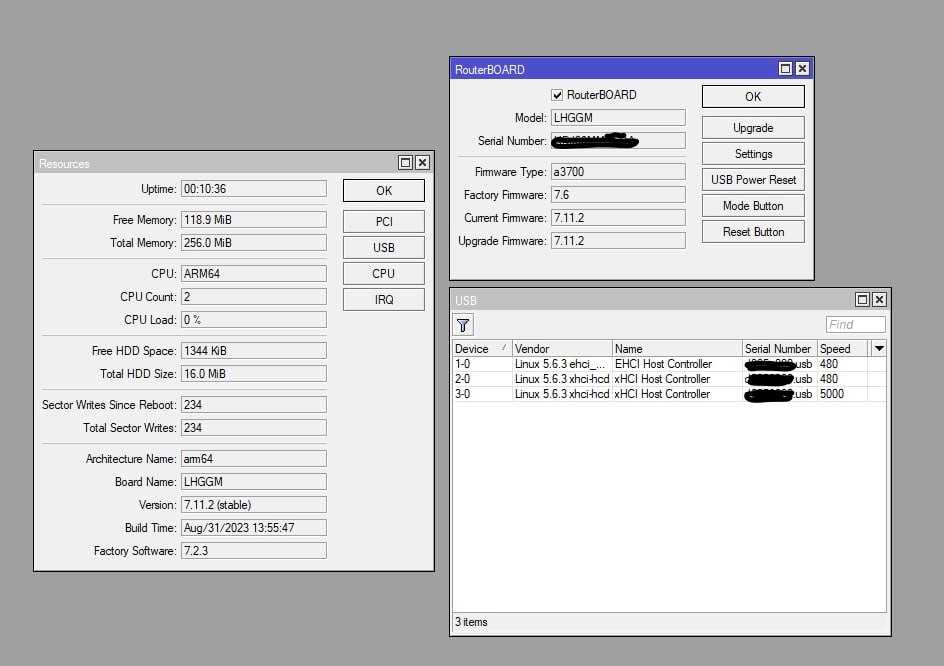
Task: Select the Version field showing 7.11.2 stable
Action: click(x=253, y=505)
